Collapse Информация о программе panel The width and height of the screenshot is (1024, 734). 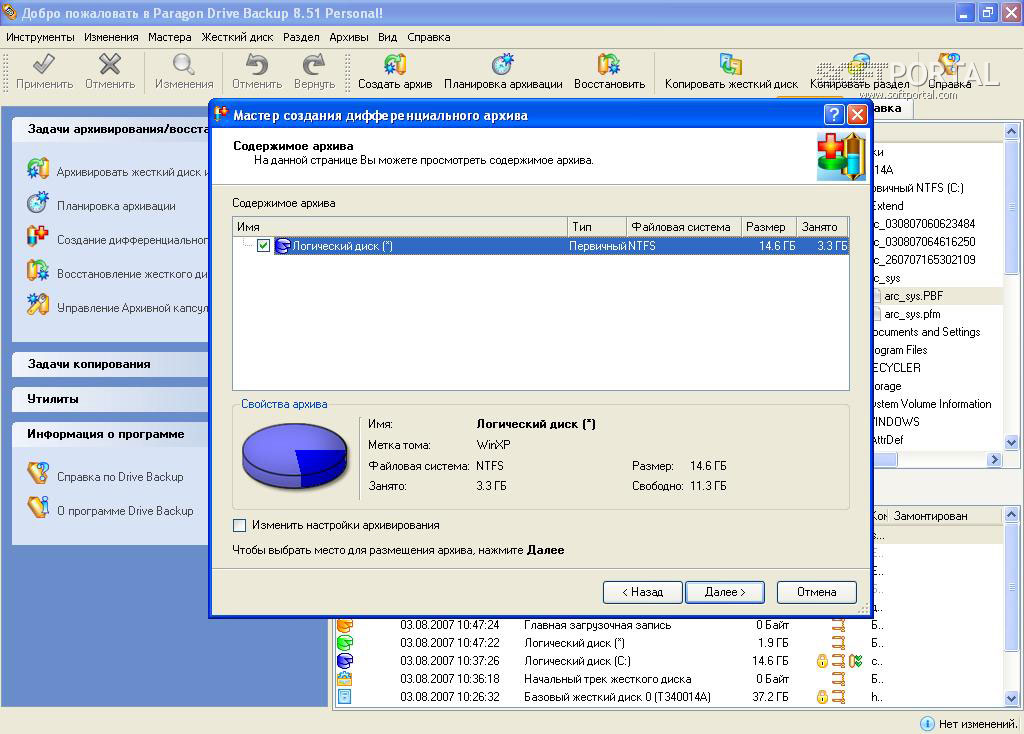110,434
